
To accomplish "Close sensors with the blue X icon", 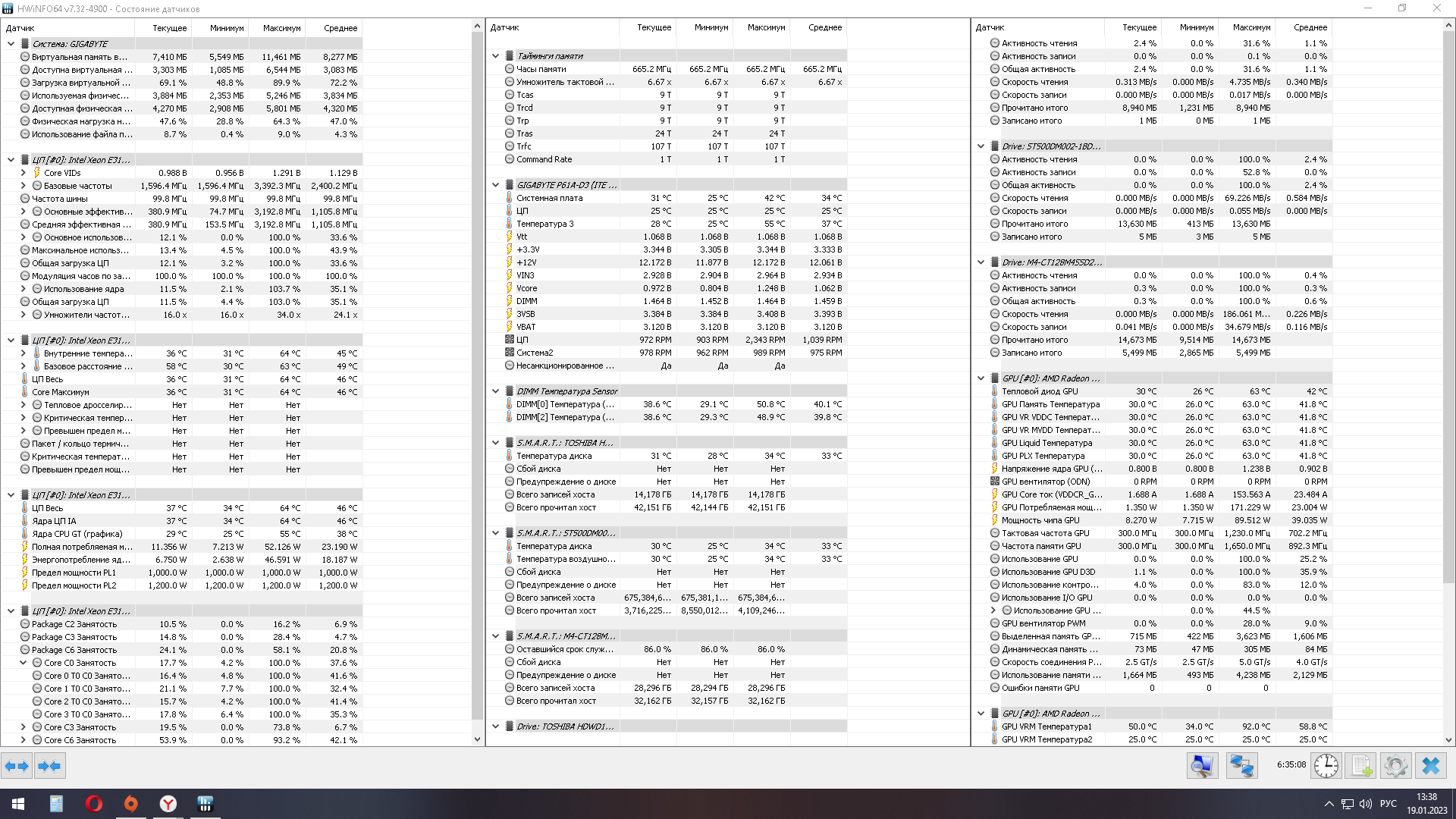I will pyautogui.click(x=1431, y=766).
